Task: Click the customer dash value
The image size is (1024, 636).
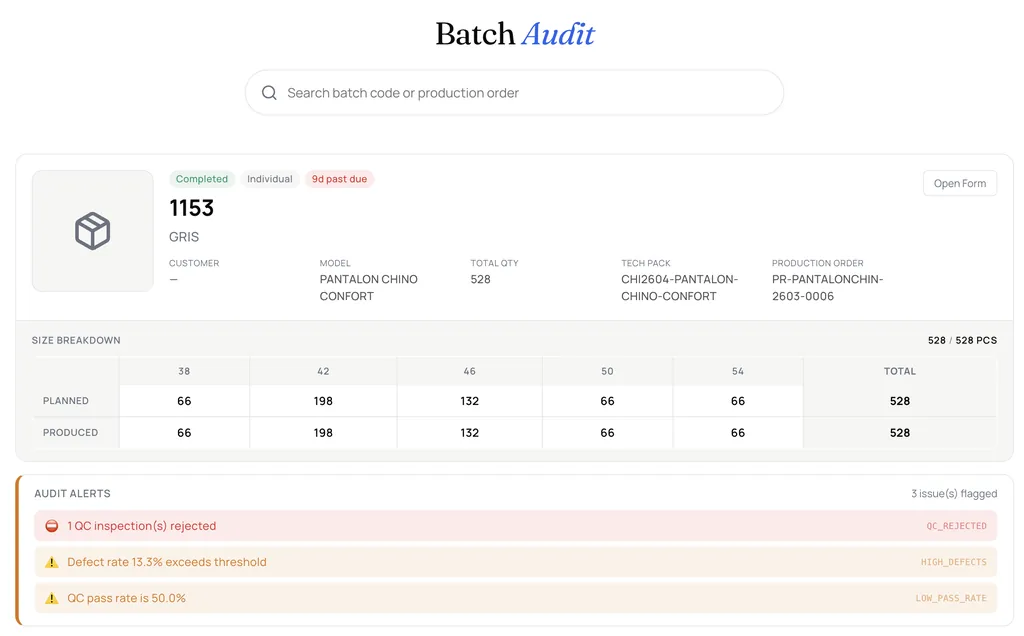Action: click(173, 279)
